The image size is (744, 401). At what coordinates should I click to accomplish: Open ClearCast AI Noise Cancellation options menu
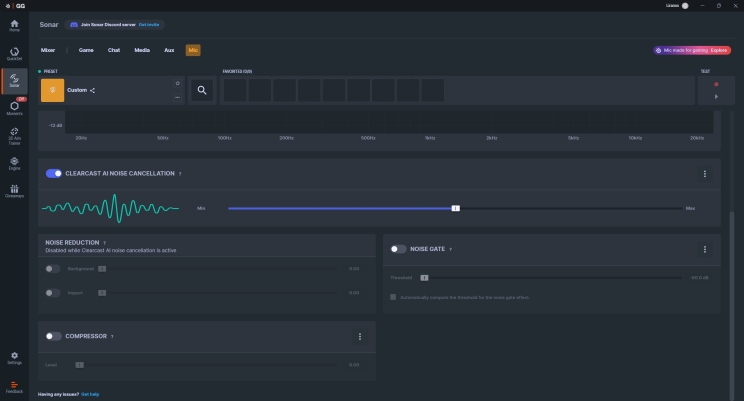(x=704, y=173)
